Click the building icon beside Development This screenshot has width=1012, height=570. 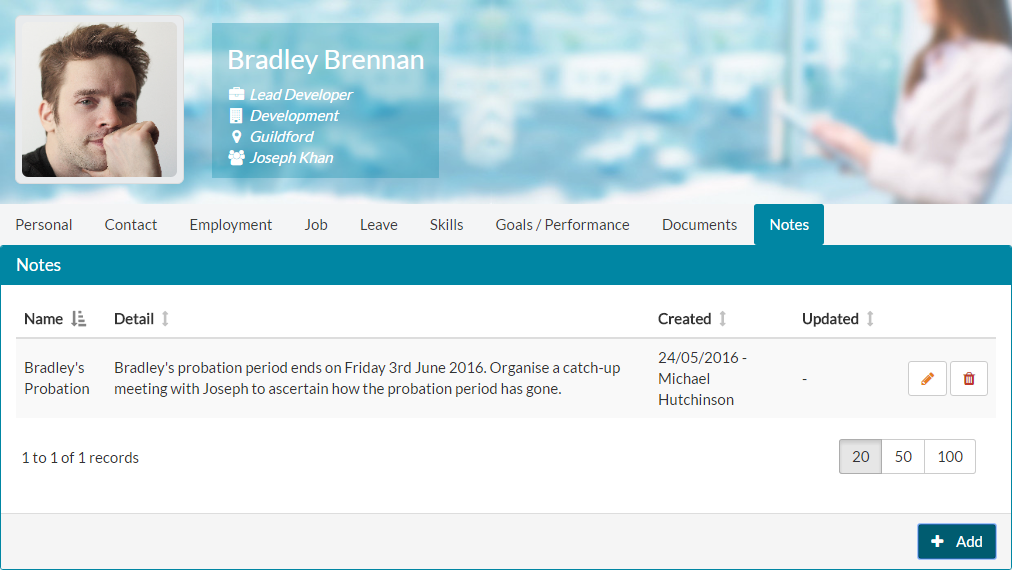[x=236, y=116]
